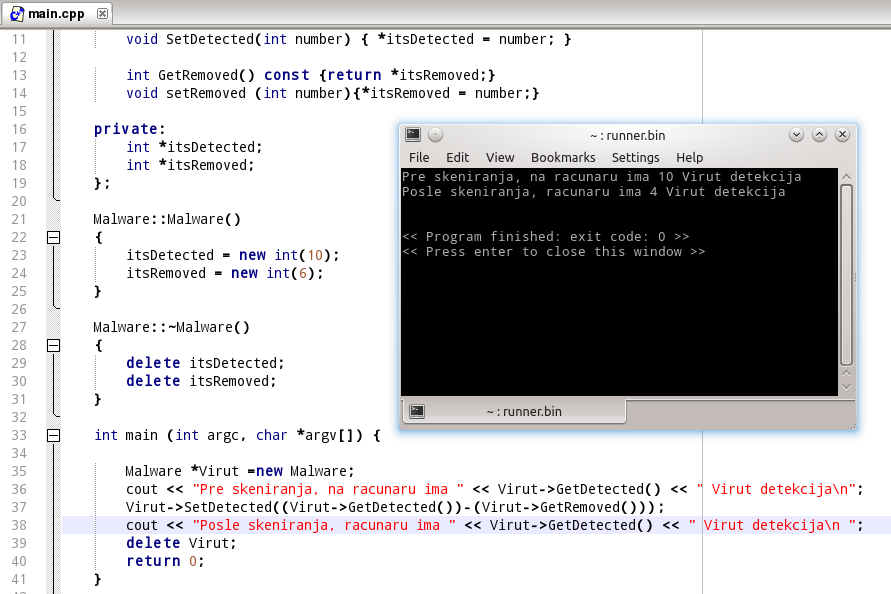Click 'delete itsDetected;' on line 29
Image resolution: width=891 pixels, height=594 pixels.
click(x=205, y=363)
